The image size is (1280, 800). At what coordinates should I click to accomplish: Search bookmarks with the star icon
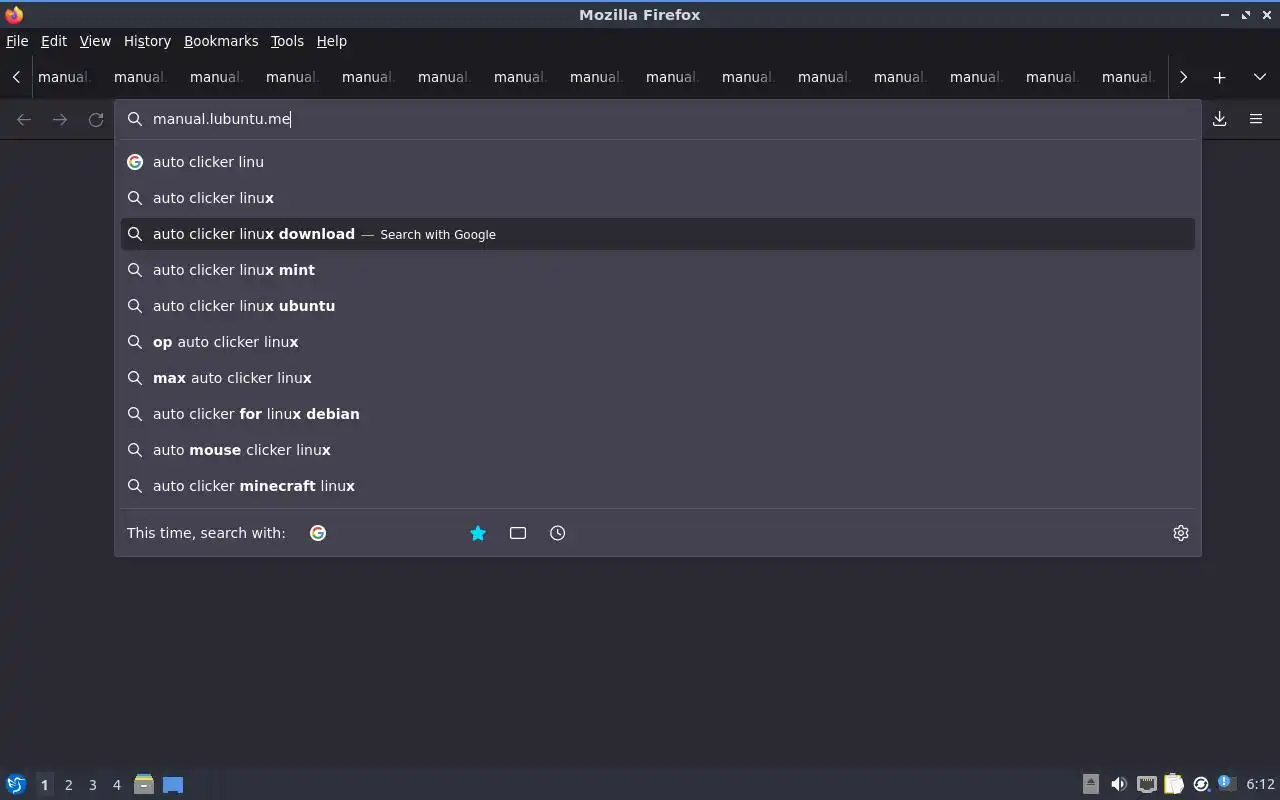478,533
